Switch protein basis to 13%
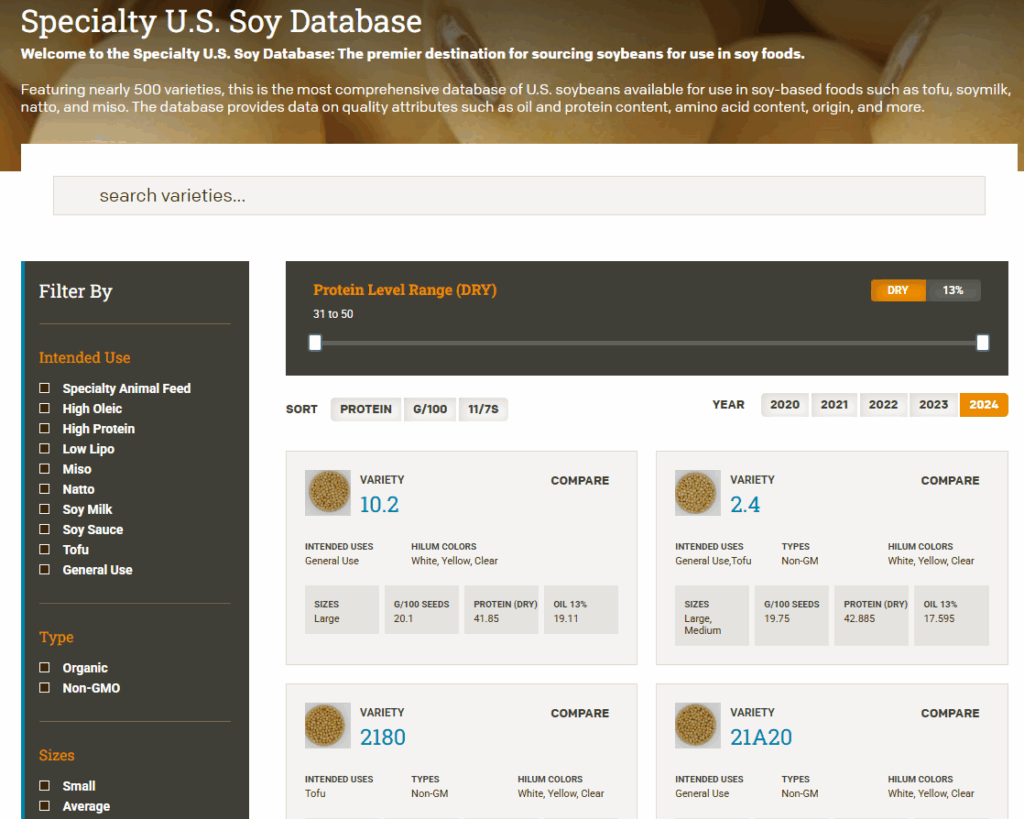 (953, 290)
